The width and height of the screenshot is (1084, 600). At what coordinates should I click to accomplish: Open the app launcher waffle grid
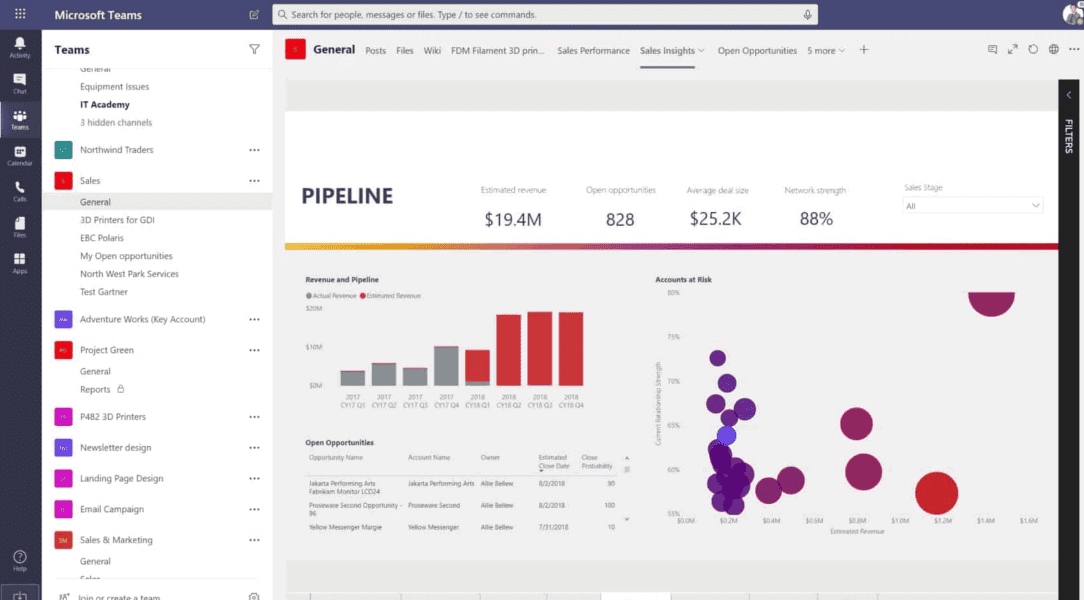pos(20,15)
